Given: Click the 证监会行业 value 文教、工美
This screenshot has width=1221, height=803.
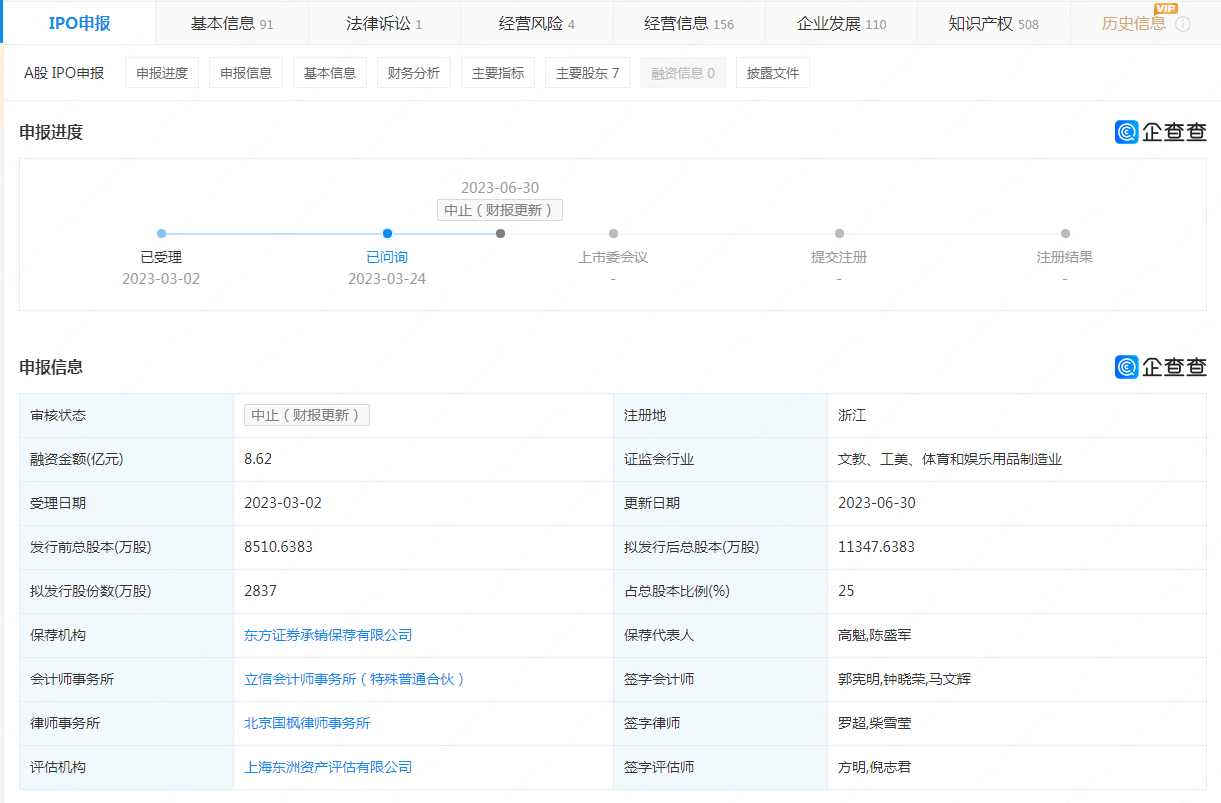Looking at the screenshot, I should [x=950, y=459].
